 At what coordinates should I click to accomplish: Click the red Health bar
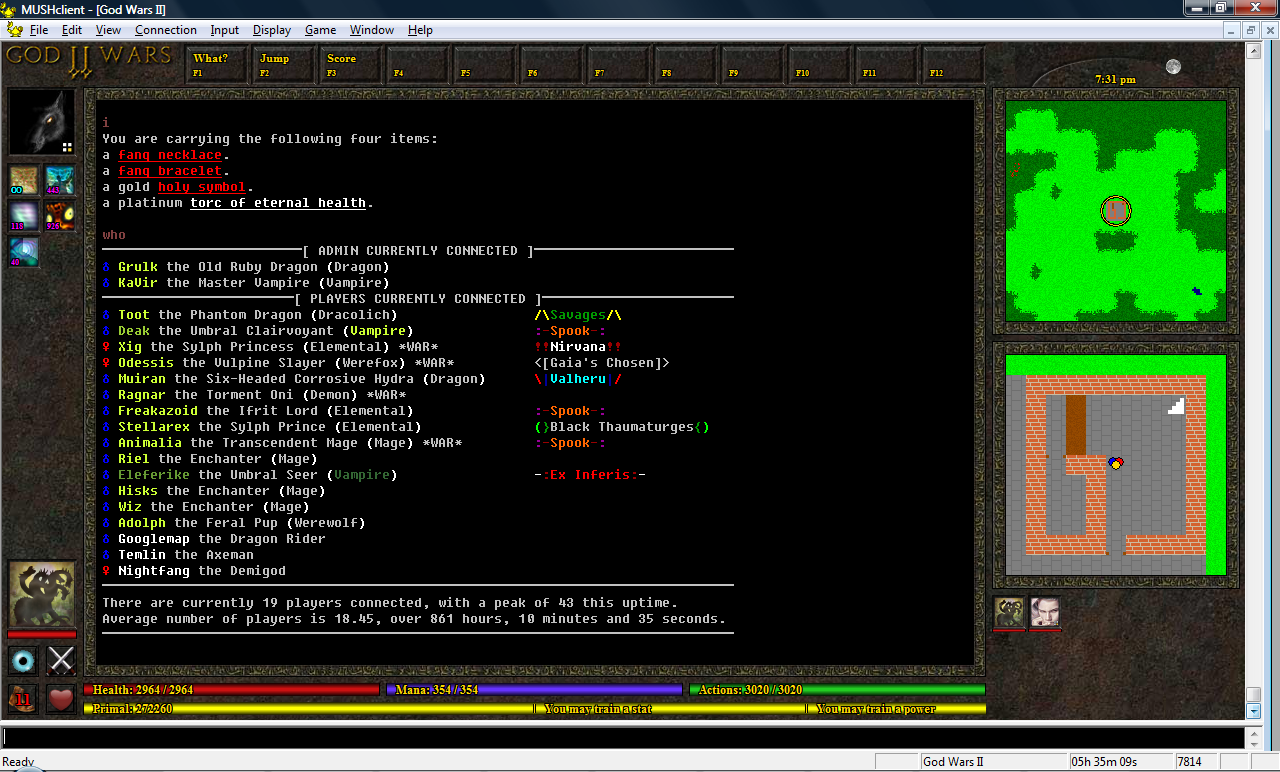[x=232, y=690]
